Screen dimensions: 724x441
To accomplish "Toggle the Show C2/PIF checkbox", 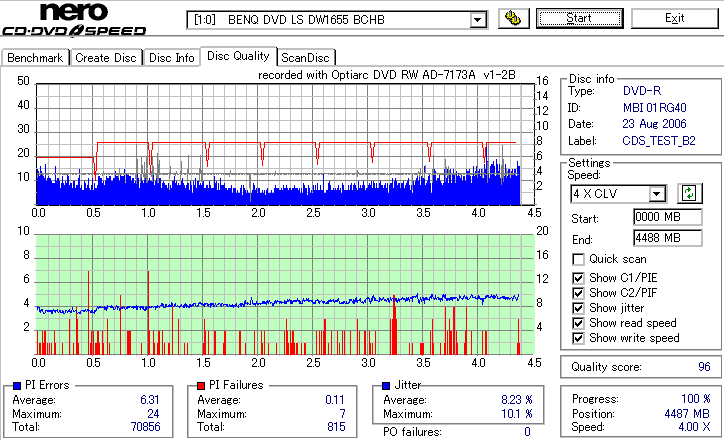I will 578,293.
